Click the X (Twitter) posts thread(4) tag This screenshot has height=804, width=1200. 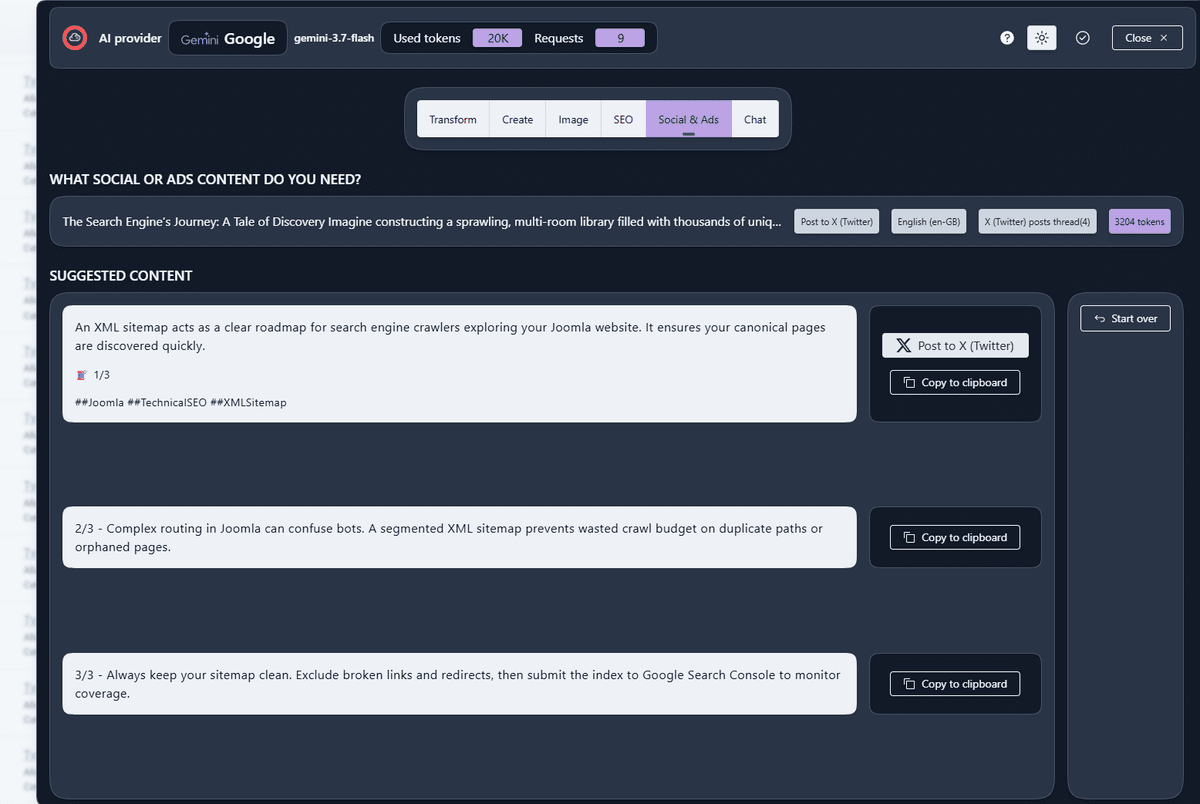click(1038, 222)
